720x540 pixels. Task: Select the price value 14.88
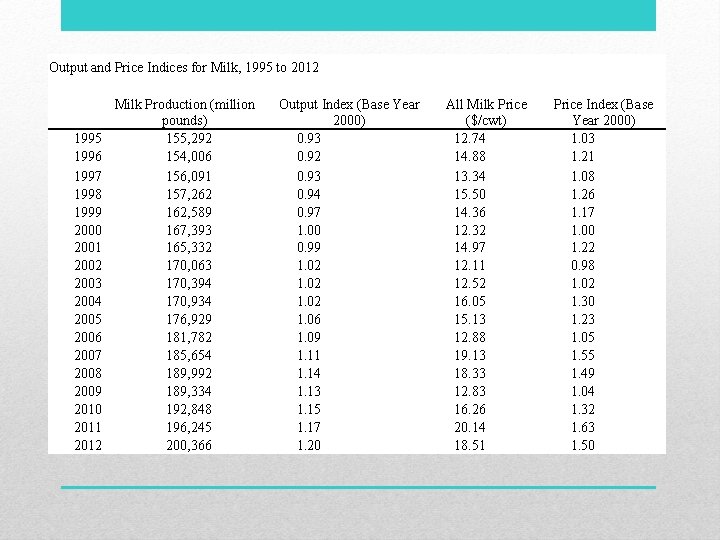click(470, 156)
